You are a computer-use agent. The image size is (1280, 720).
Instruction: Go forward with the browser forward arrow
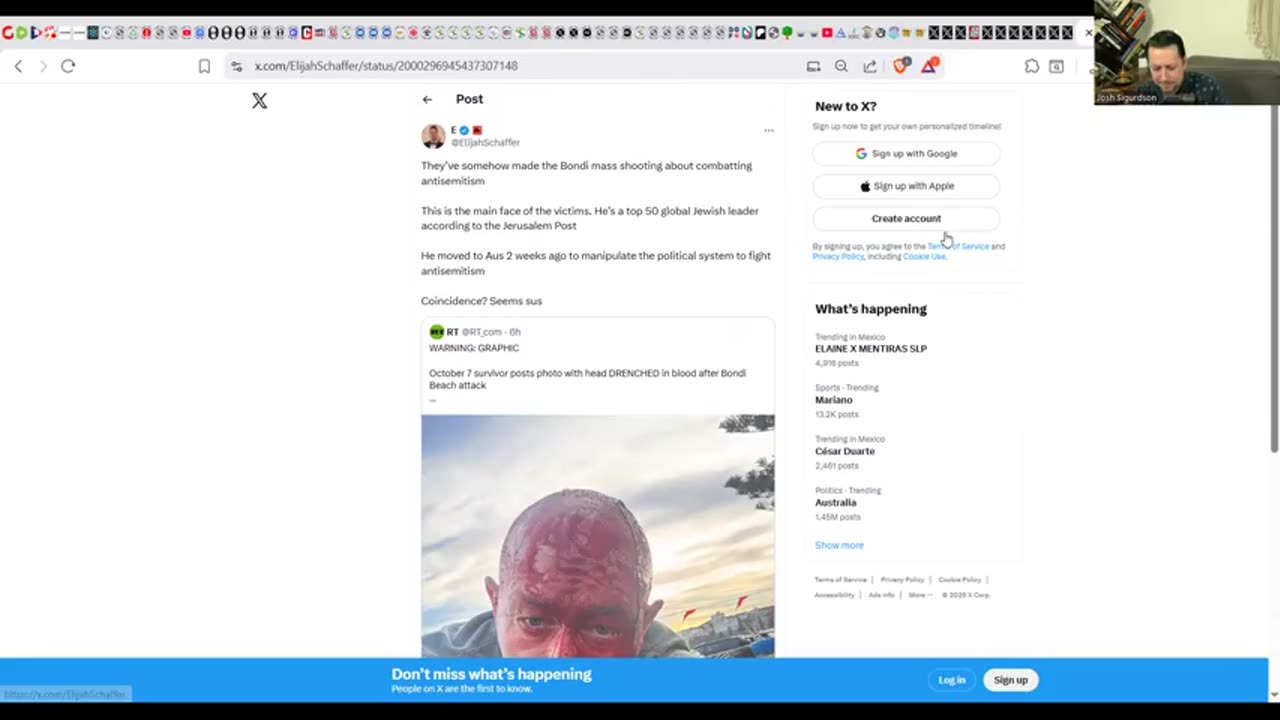[x=43, y=66]
